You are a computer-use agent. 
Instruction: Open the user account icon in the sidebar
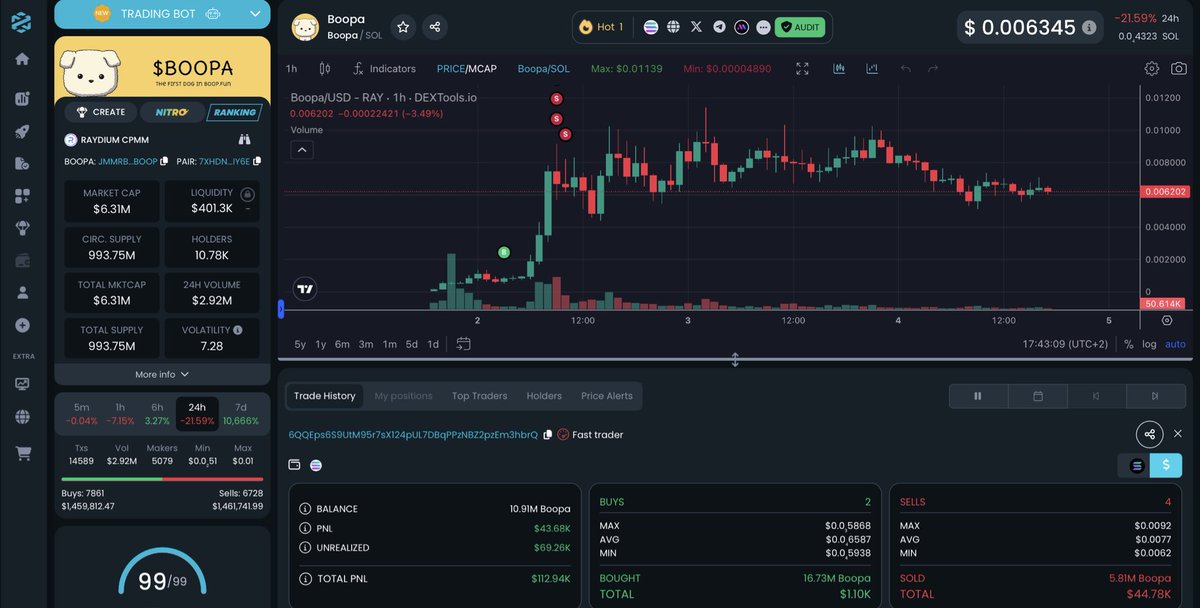22,293
